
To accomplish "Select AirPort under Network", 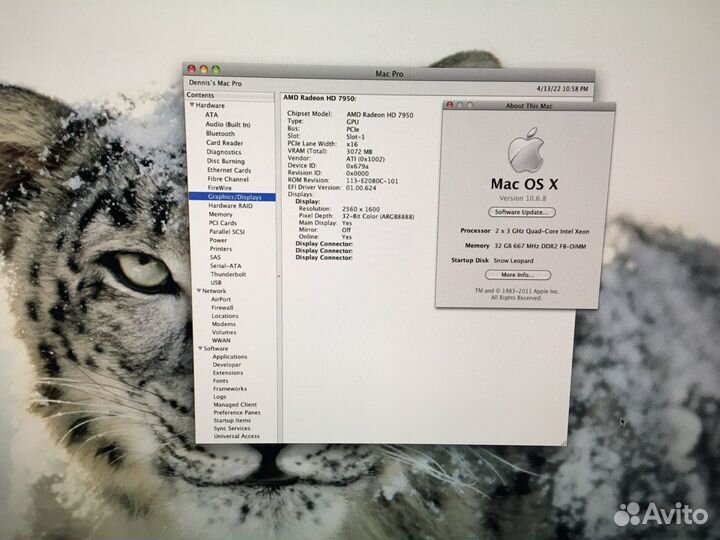I will (x=221, y=299).
